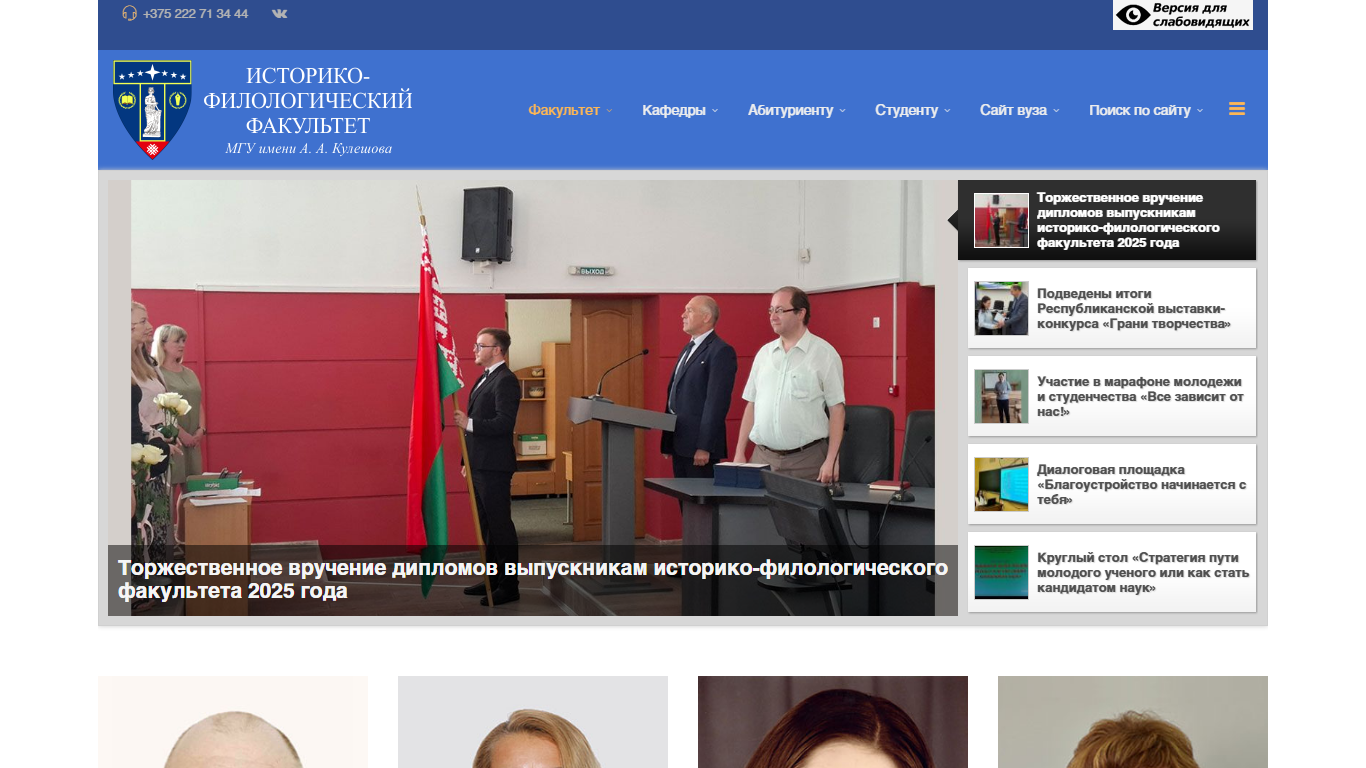
Task: Expand the Абитуриенту menu arrow
Action: tap(842, 111)
